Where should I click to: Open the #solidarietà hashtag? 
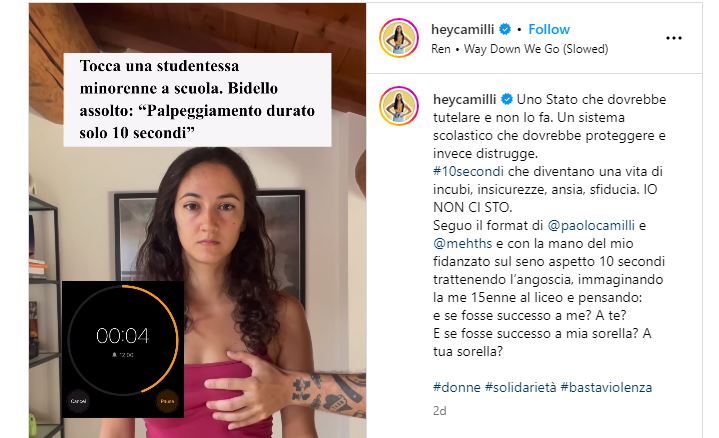point(520,388)
